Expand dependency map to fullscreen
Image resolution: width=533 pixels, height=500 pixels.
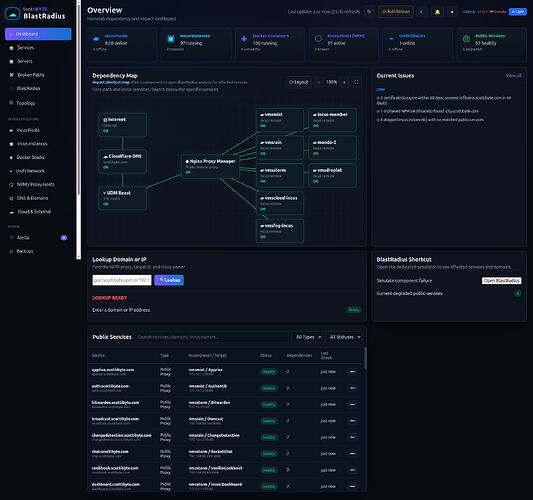pyautogui.click(x=356, y=82)
